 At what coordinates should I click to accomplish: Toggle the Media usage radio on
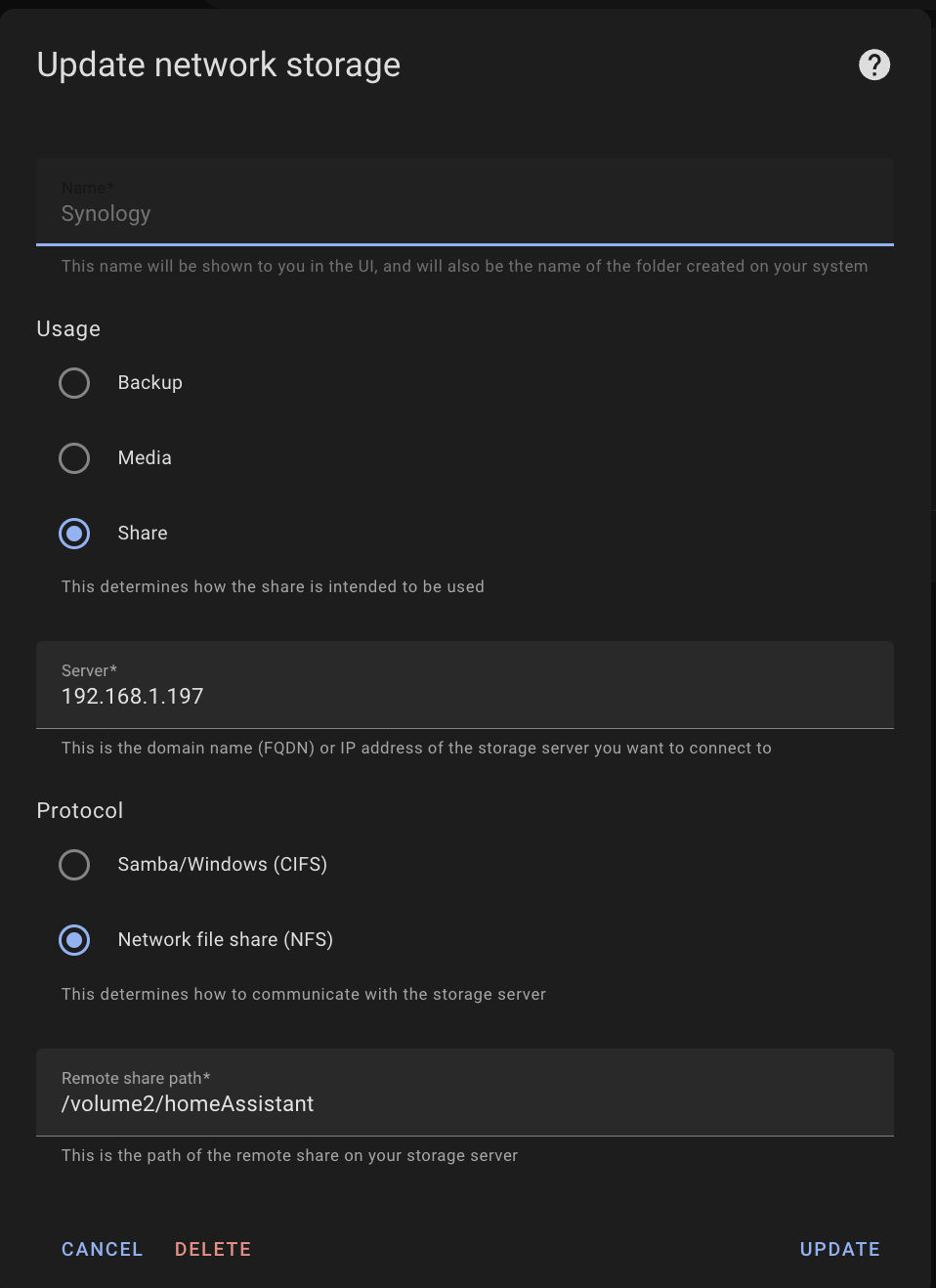point(74,458)
